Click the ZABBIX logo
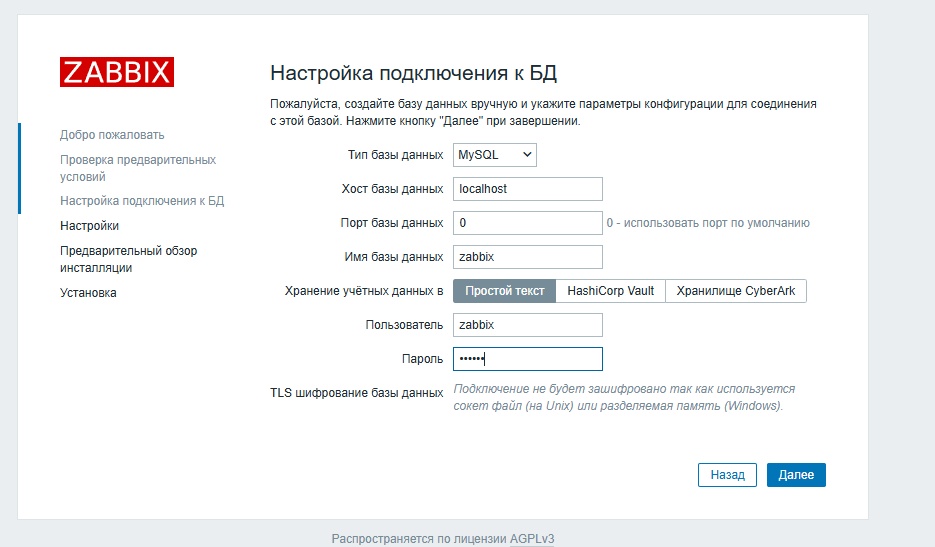Image resolution: width=935 pixels, height=547 pixels. (x=116, y=72)
